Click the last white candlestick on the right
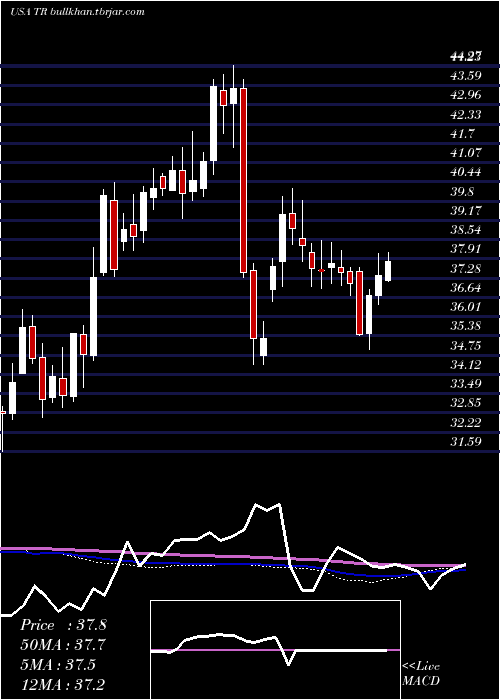Screen dimensions: 500x700 click(388, 271)
